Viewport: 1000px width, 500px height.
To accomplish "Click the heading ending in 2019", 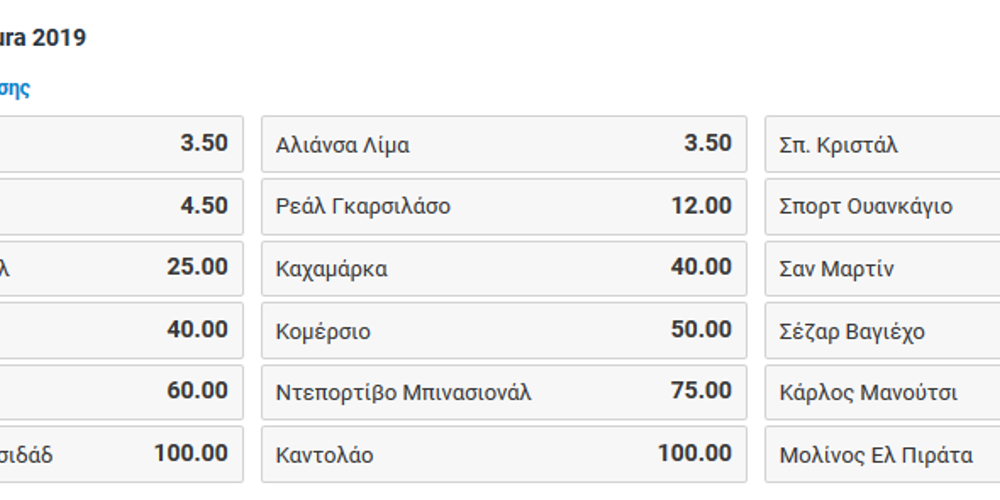I will (x=43, y=38).
